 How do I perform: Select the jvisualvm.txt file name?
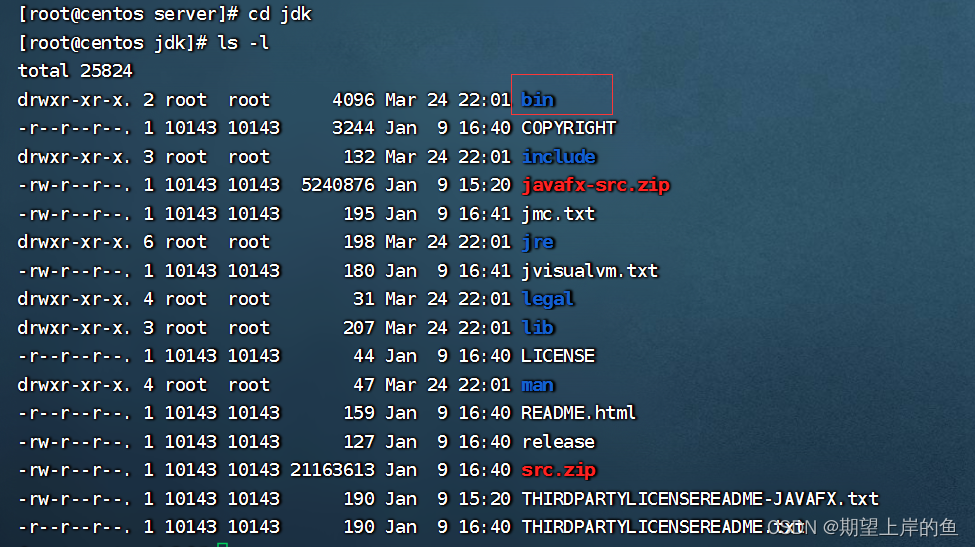589,271
